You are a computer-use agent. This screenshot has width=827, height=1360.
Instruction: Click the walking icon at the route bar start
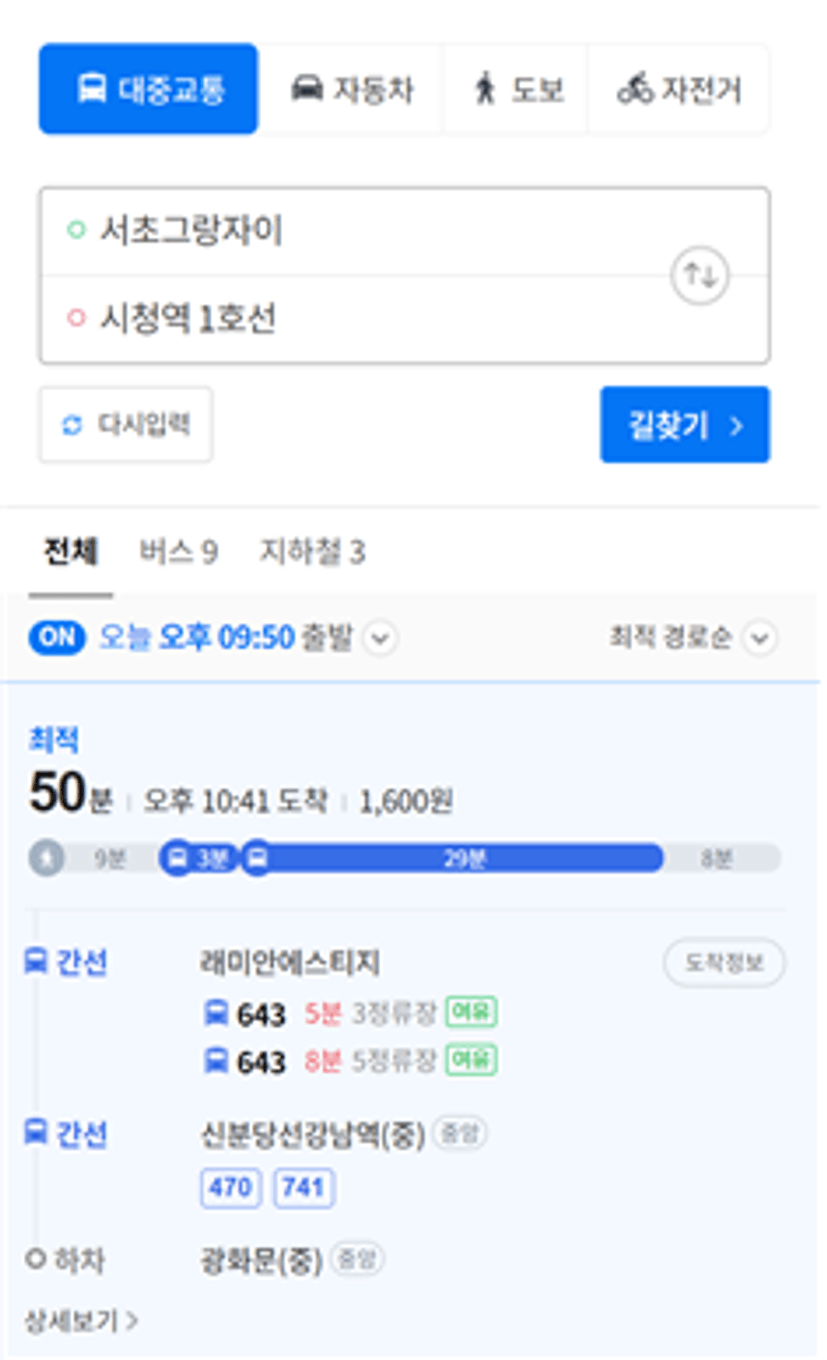pyautogui.click(x=46, y=858)
